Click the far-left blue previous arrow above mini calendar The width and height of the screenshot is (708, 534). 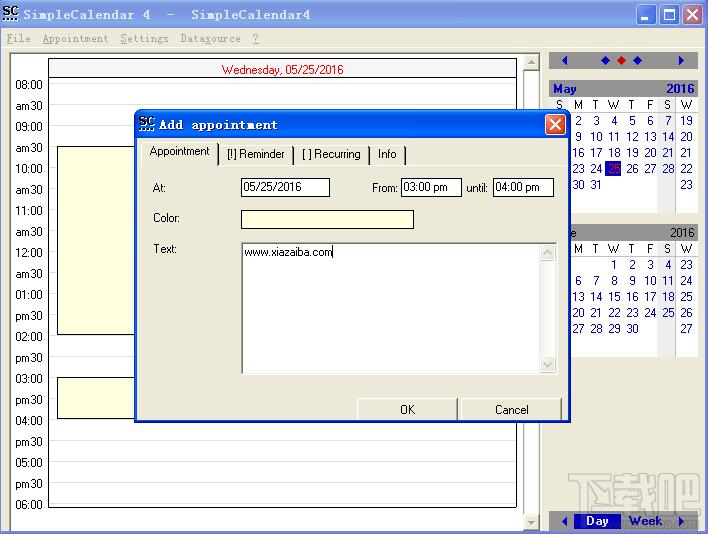(564, 60)
